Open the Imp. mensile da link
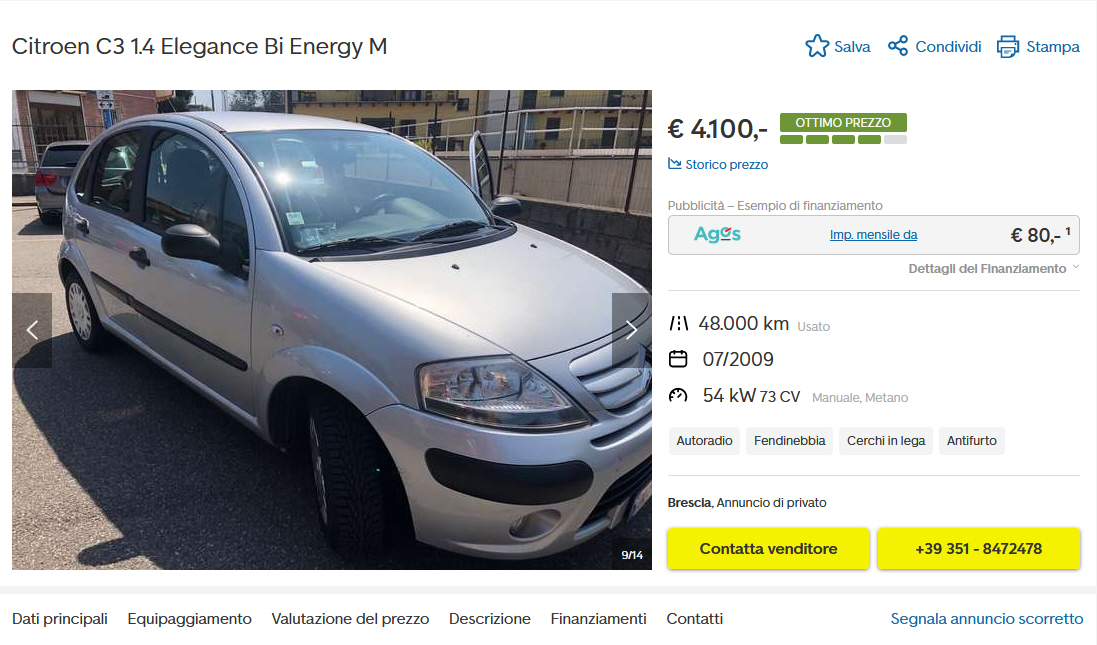This screenshot has height=645, width=1097. (873, 235)
